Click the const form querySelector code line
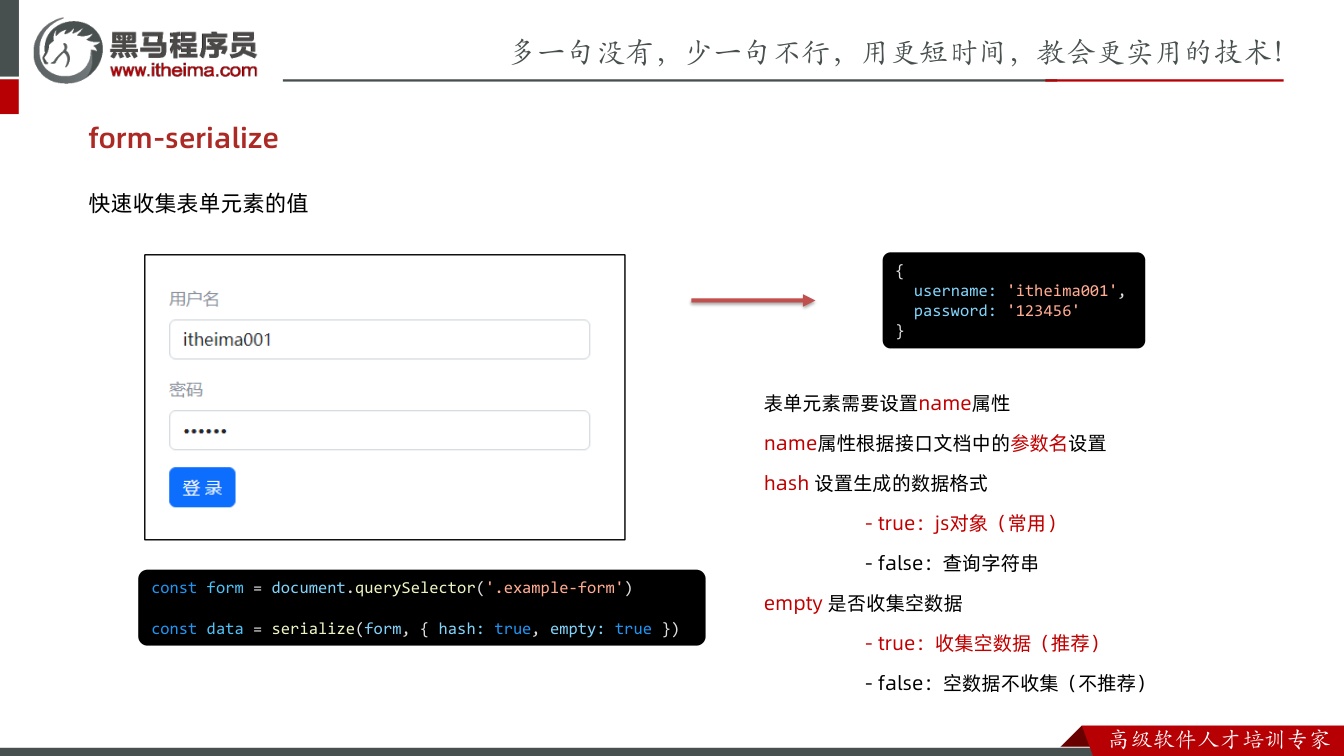The image size is (1344, 756). (x=392, y=588)
